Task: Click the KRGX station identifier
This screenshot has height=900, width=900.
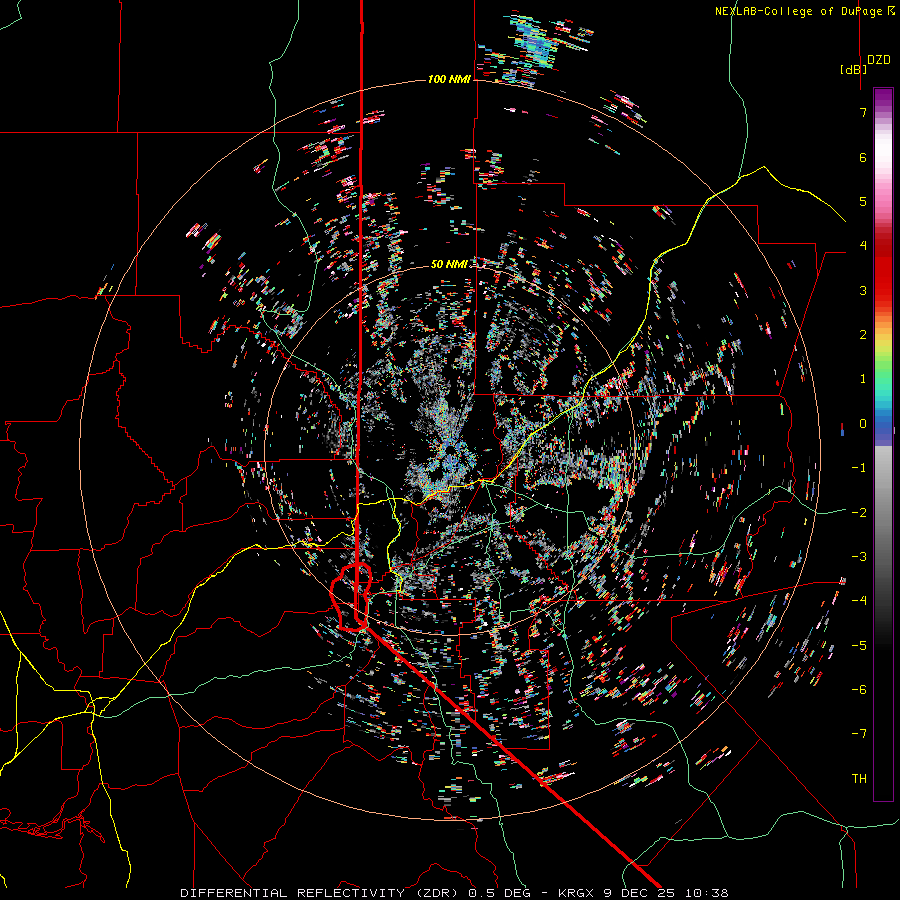Action: coord(577,893)
